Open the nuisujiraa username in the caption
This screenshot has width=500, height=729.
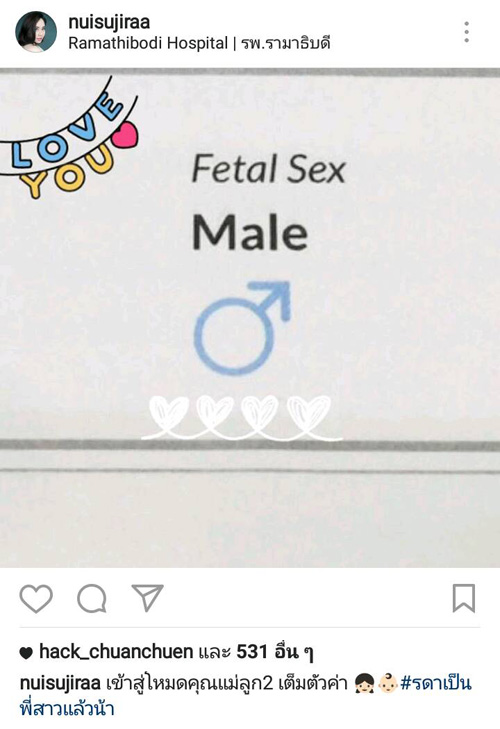pyautogui.click(x=60, y=684)
